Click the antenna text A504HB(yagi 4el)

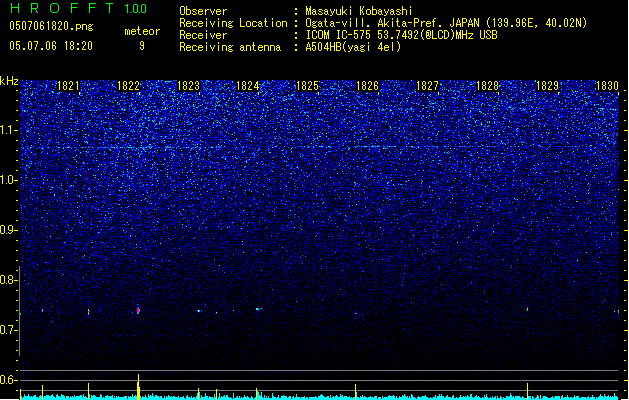click(x=353, y=47)
